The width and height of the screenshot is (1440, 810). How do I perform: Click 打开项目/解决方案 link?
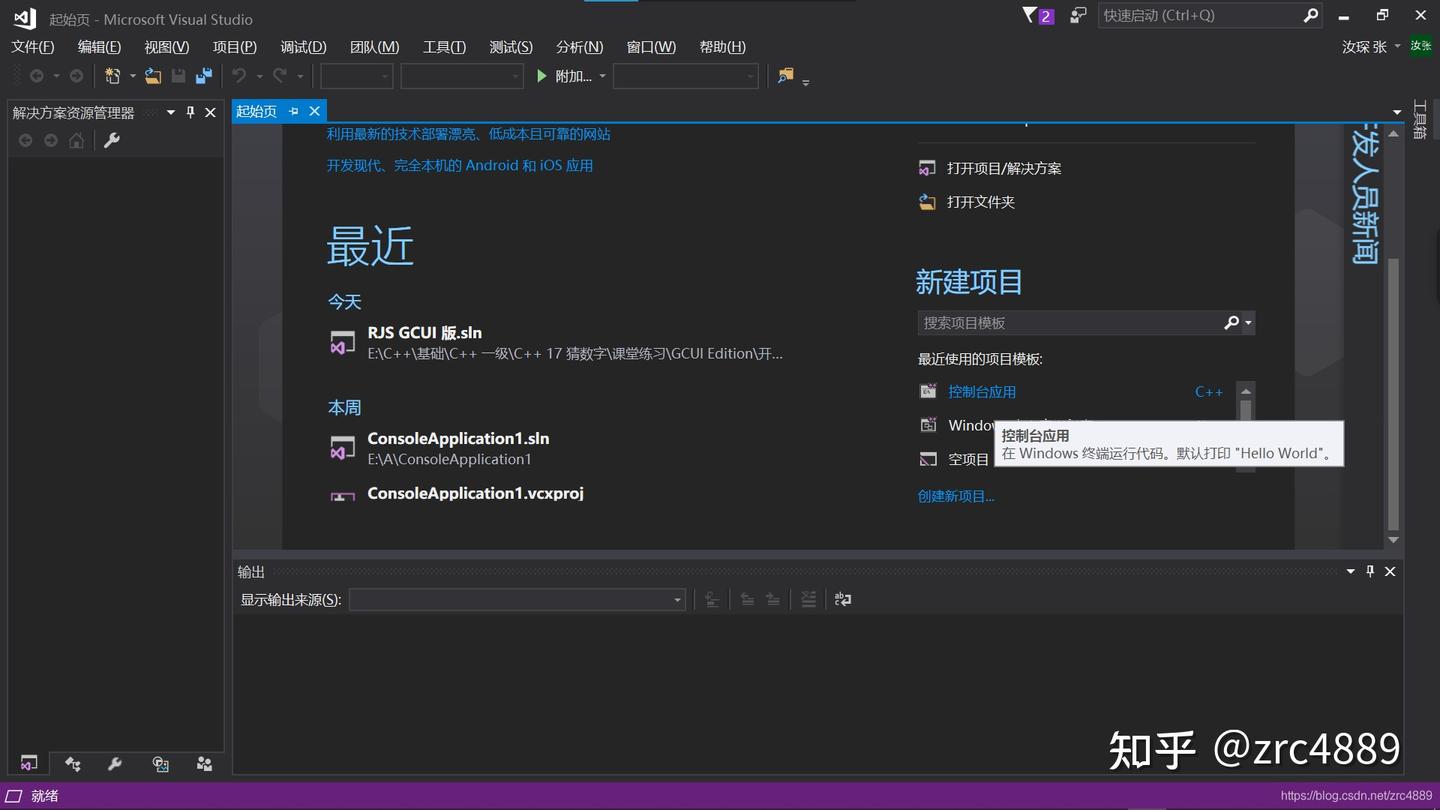point(1004,168)
